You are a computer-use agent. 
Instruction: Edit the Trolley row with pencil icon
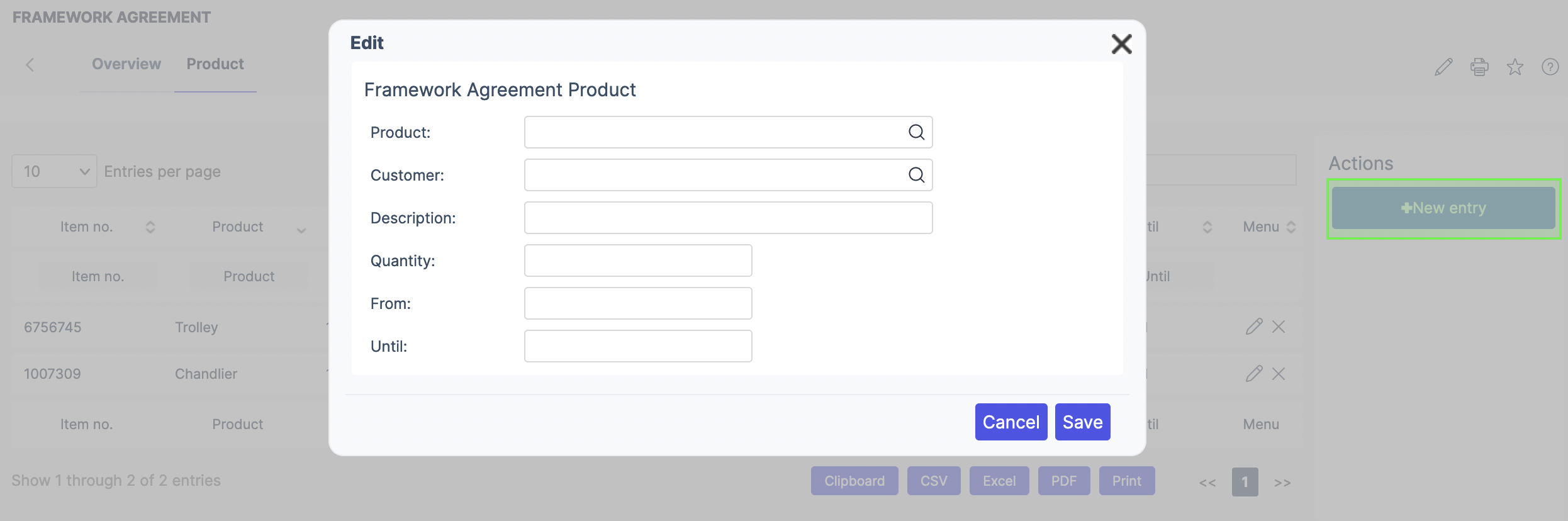click(1253, 327)
